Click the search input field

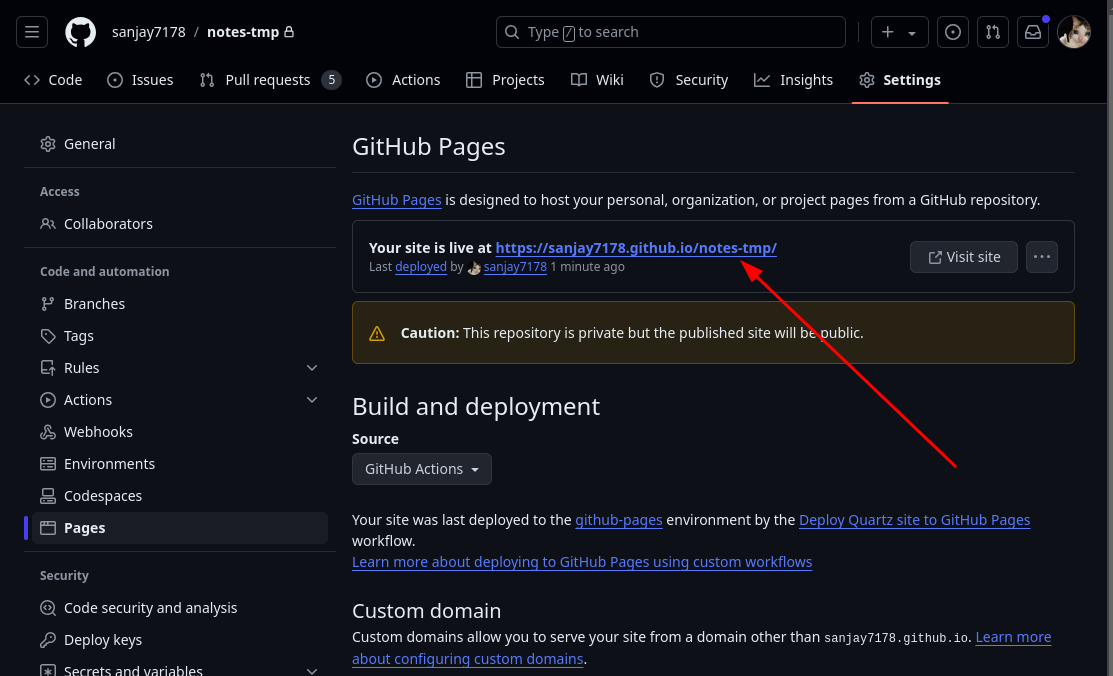click(670, 32)
